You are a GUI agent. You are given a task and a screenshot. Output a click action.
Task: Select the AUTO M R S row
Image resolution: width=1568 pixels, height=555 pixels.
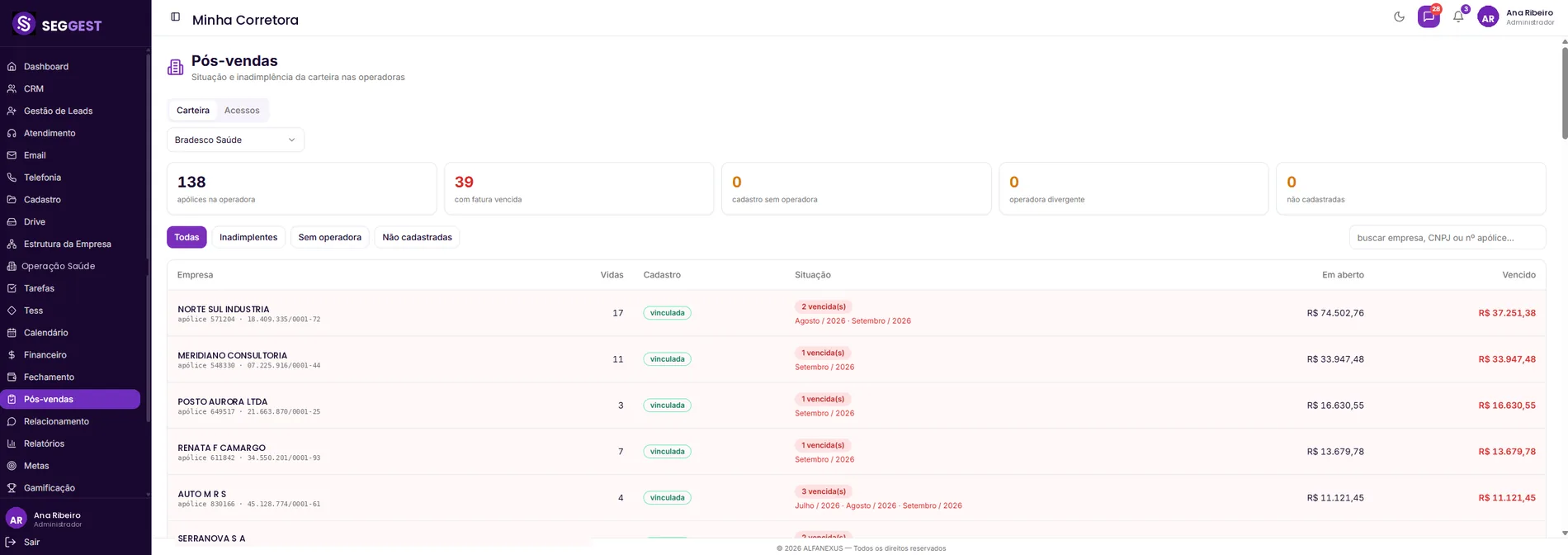click(856, 498)
